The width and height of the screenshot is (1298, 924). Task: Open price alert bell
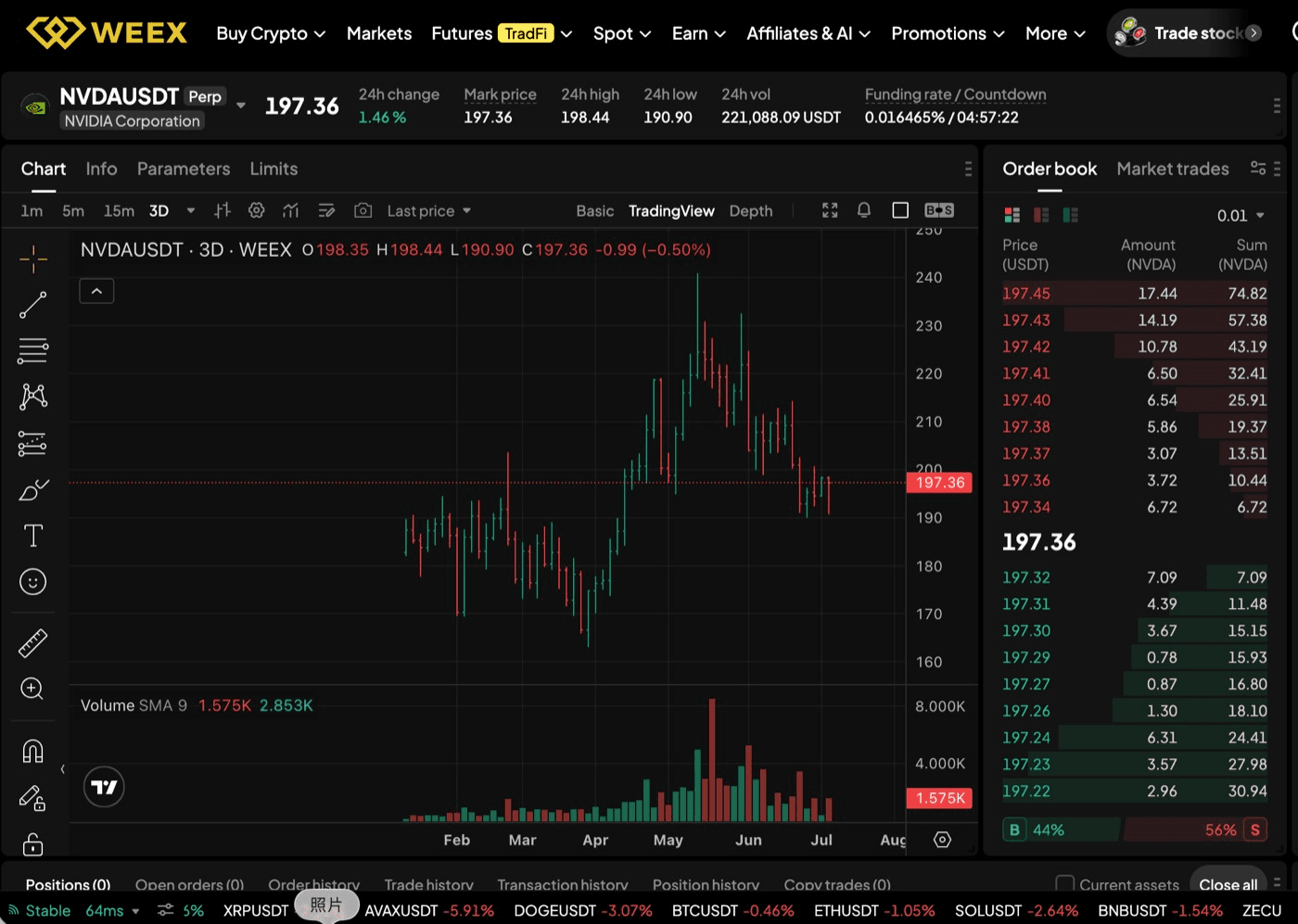864,210
